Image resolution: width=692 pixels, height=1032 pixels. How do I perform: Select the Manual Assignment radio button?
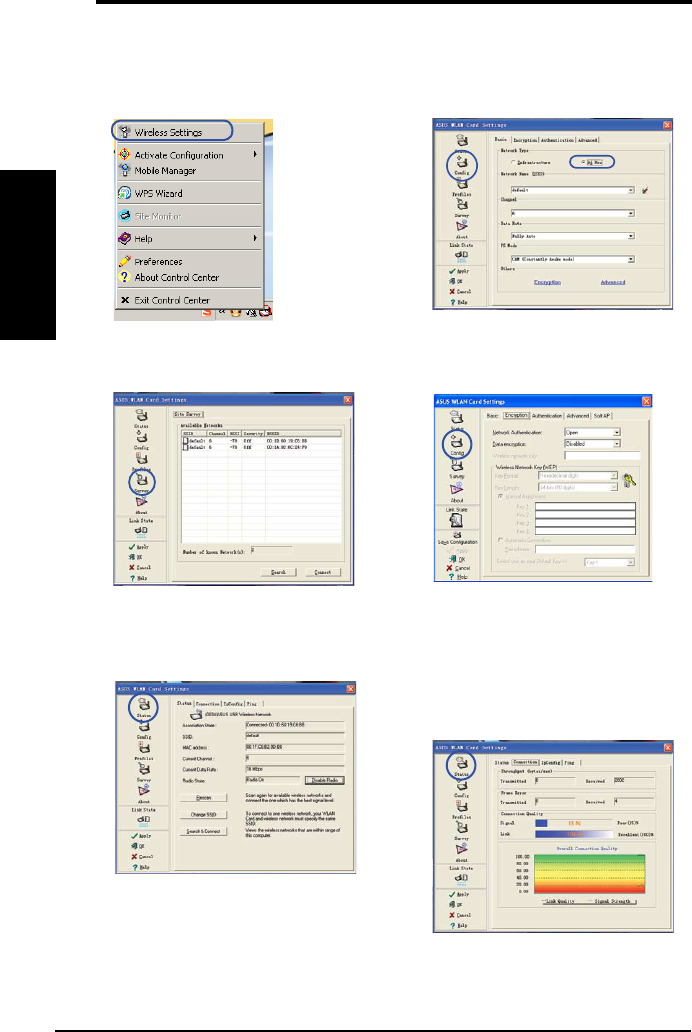[x=501, y=496]
